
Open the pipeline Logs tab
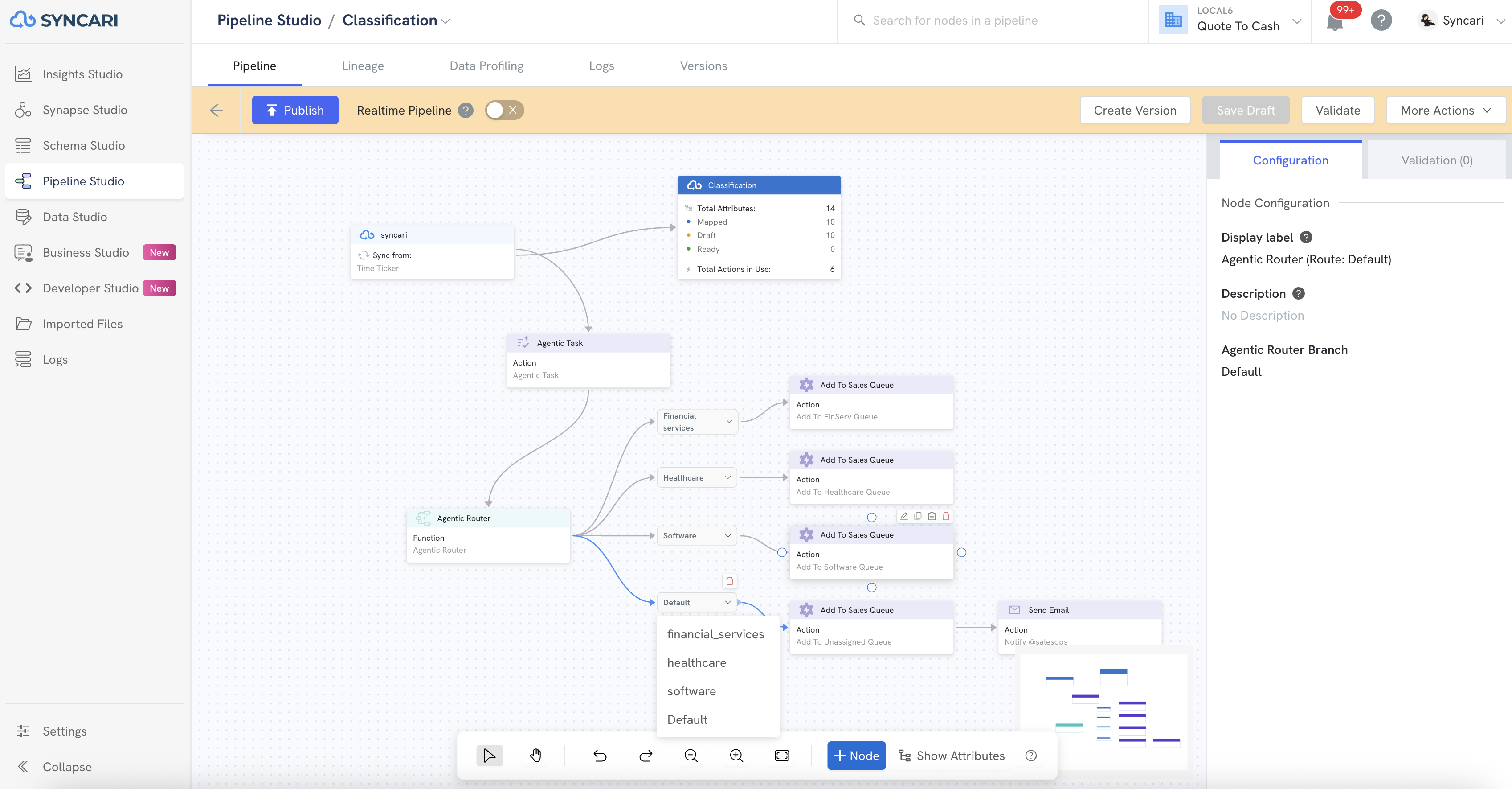click(x=601, y=66)
